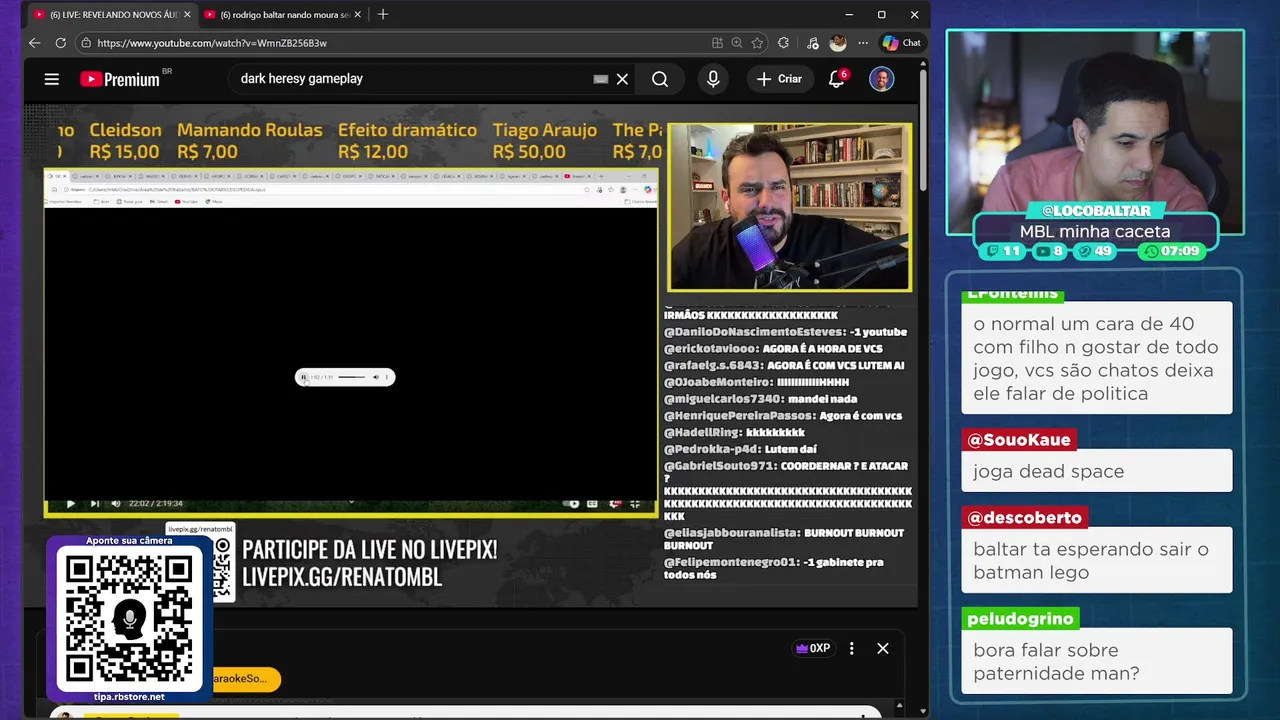Viewport: 1280px width, 720px height.
Task: Click the Twitch counter showing 11
Action: [1003, 251]
